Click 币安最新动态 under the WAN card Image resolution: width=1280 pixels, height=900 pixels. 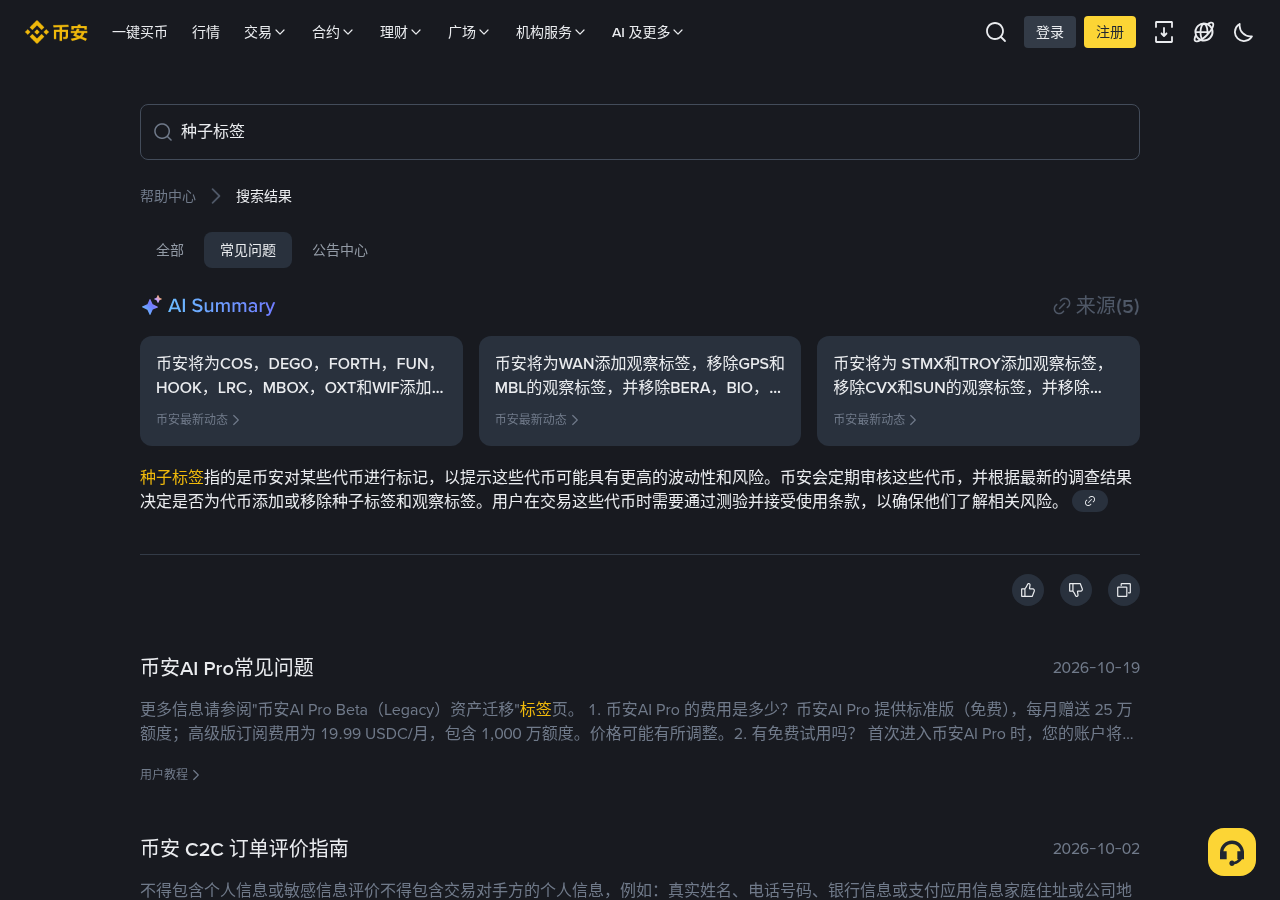click(537, 420)
